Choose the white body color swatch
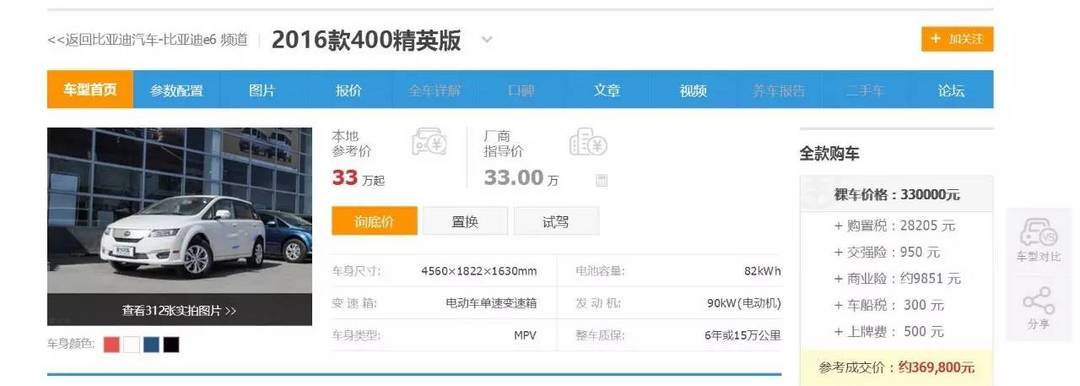1080x386 pixels. point(132,345)
